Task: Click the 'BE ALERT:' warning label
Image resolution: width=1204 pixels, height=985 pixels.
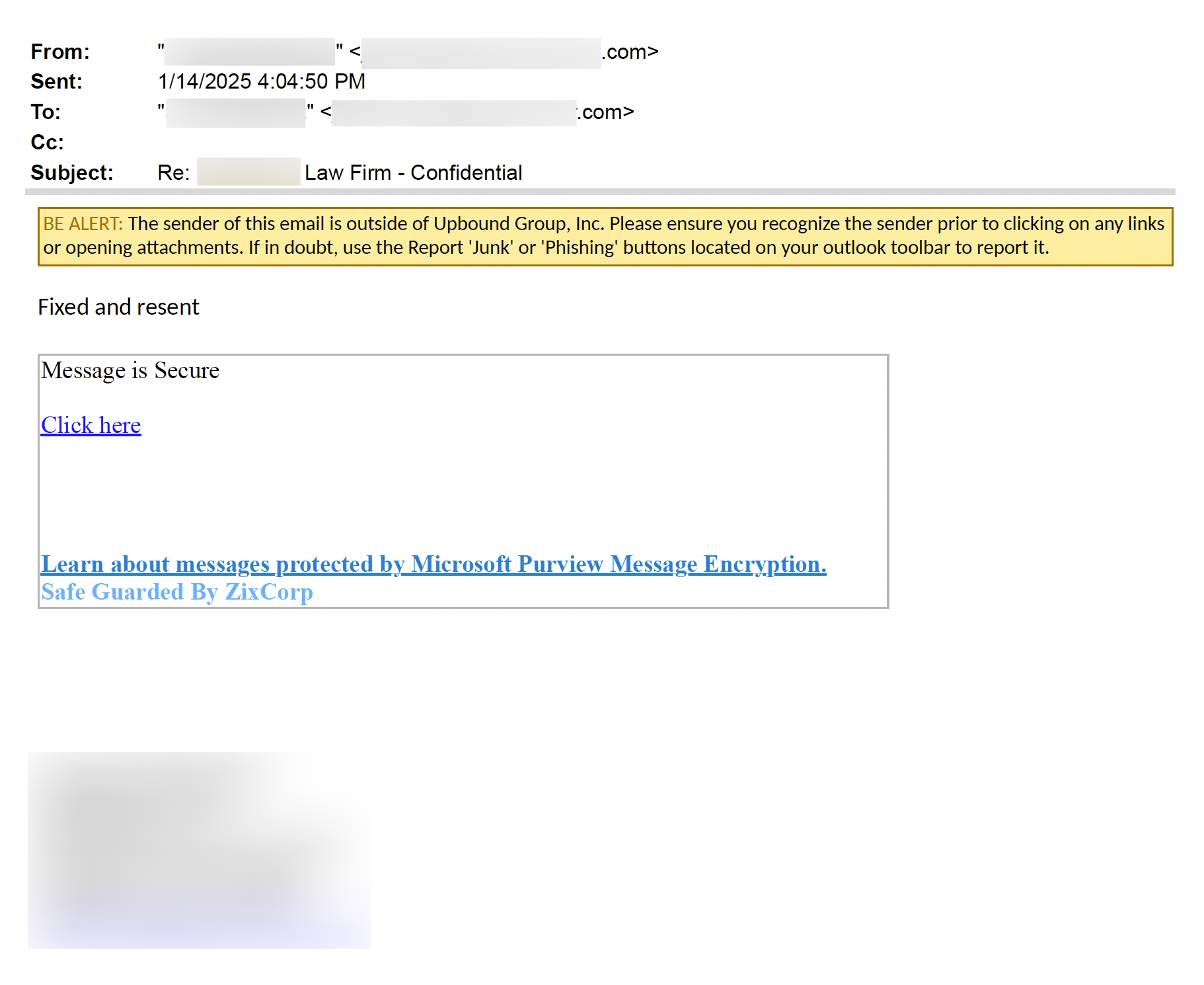Action: [83, 223]
